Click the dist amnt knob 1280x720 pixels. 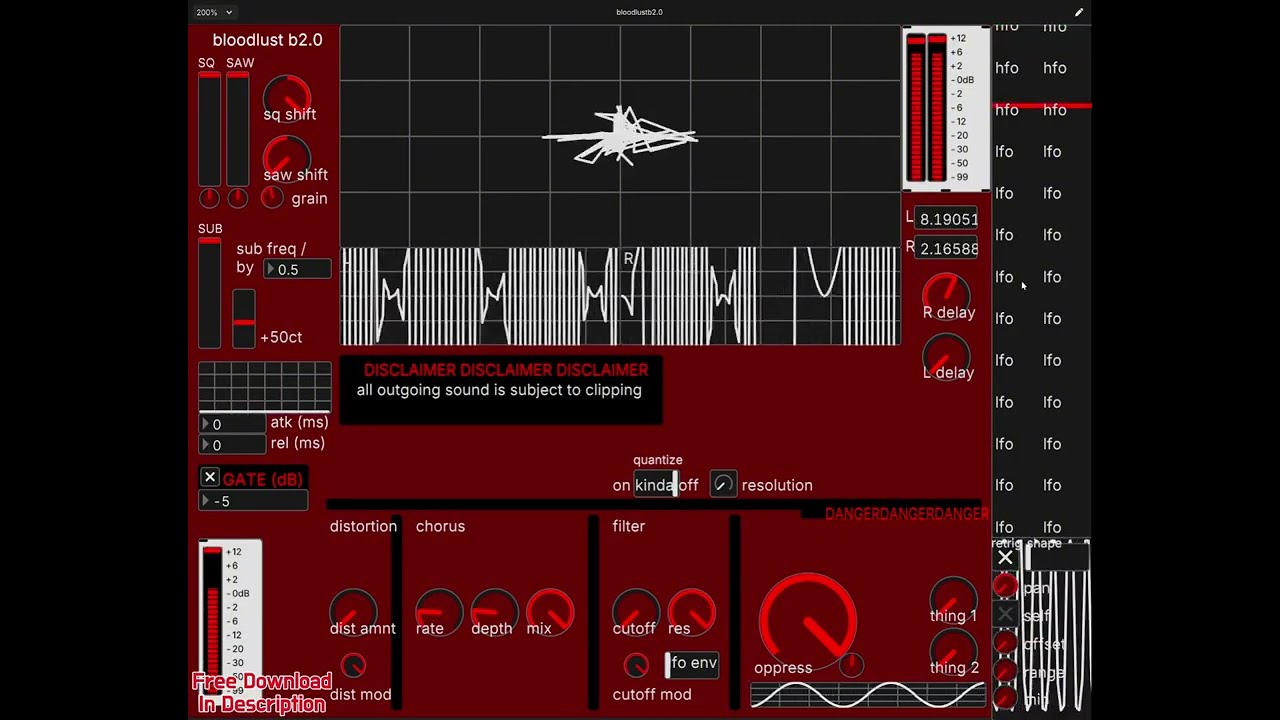[x=353, y=613]
